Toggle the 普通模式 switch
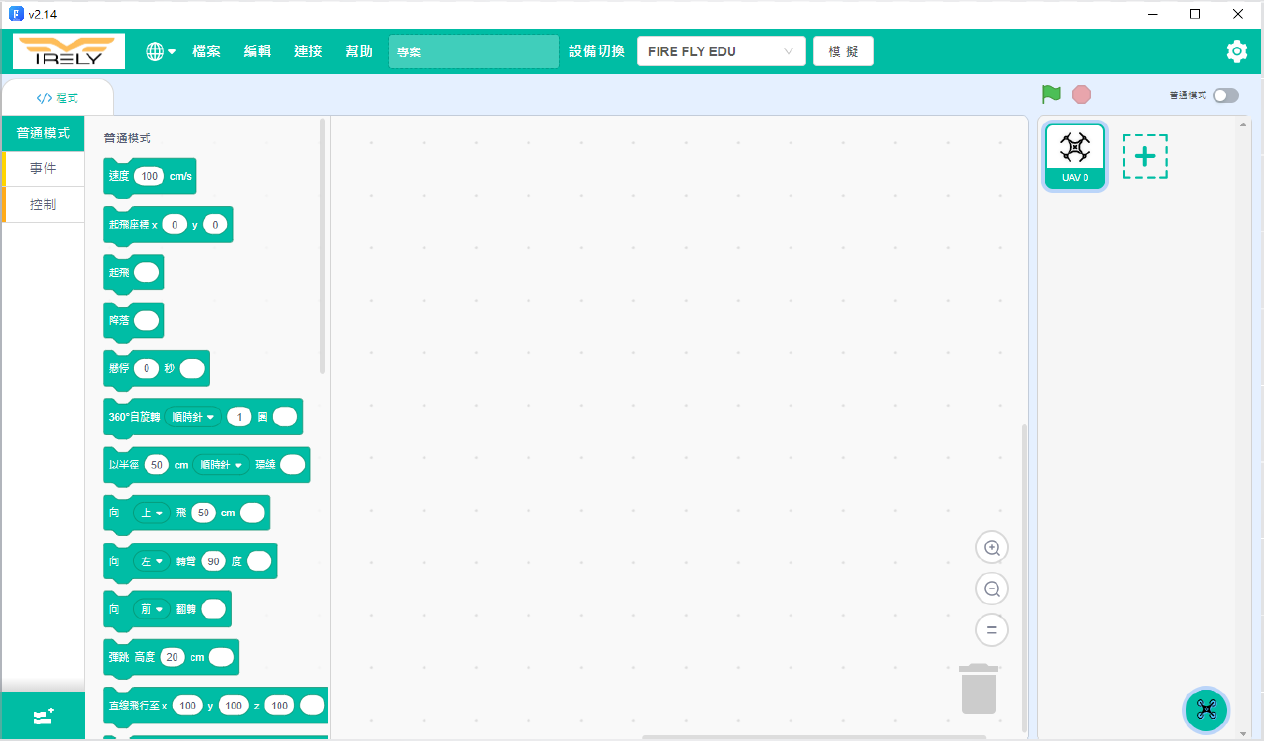Viewport: 1264px width, 741px height. coord(1225,95)
